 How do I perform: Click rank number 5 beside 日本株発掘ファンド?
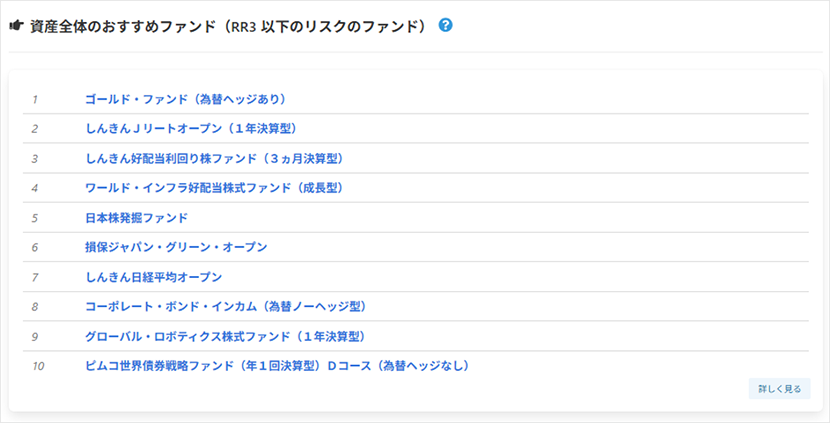(x=35, y=217)
